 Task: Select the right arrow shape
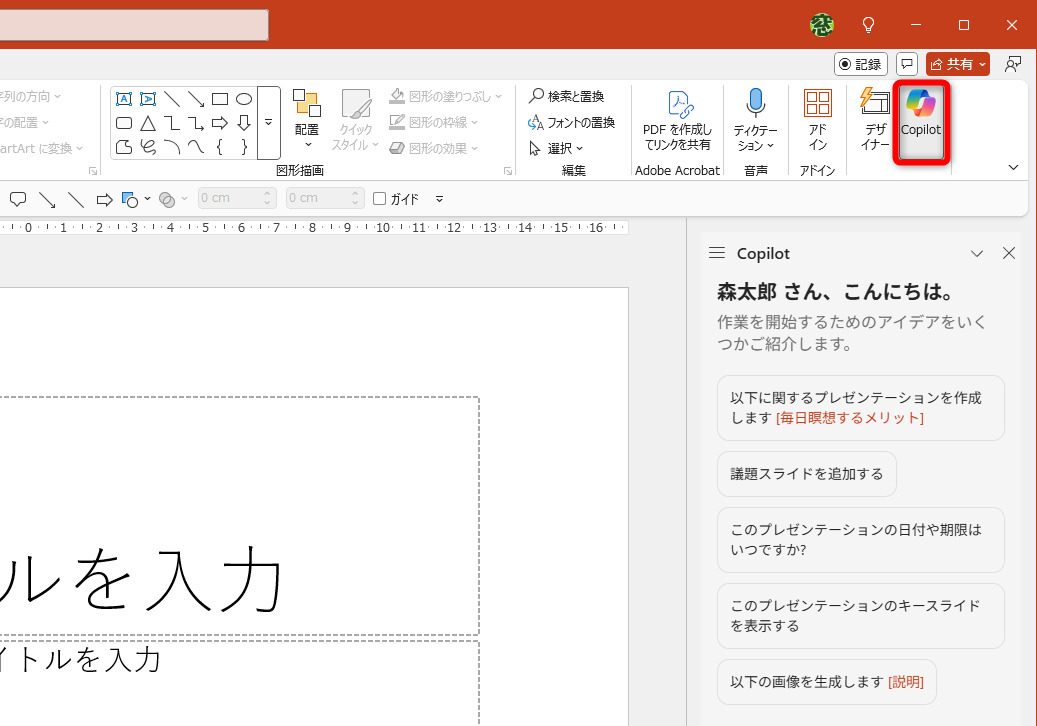pos(219,123)
